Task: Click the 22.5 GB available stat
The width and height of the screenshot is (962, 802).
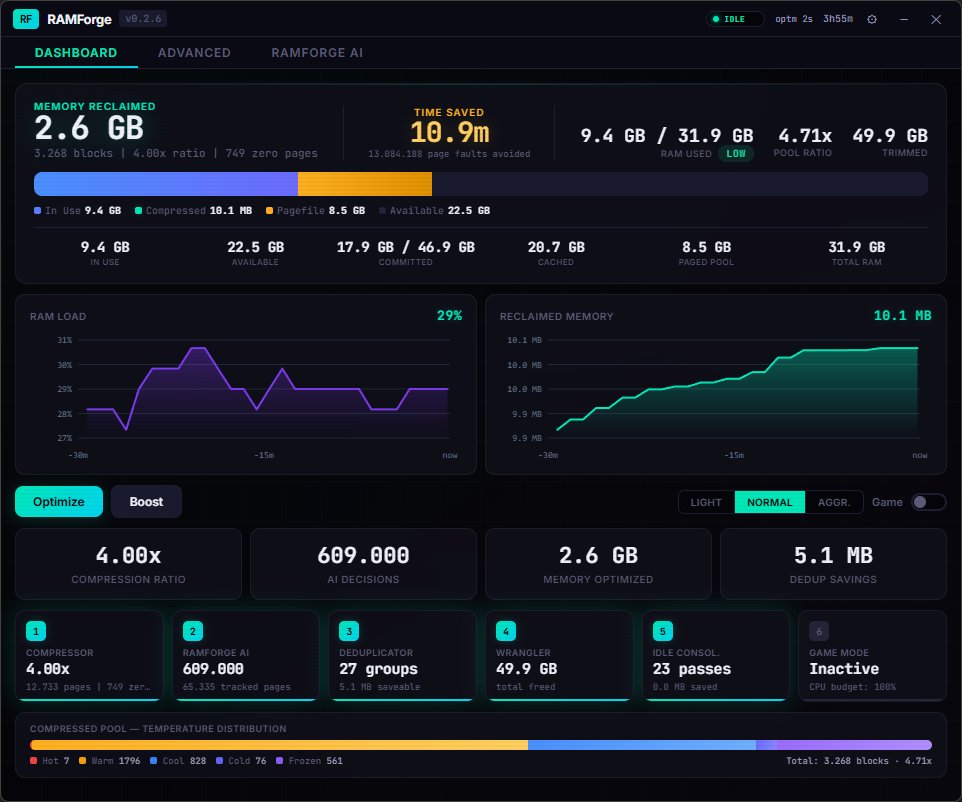Action: (255, 247)
